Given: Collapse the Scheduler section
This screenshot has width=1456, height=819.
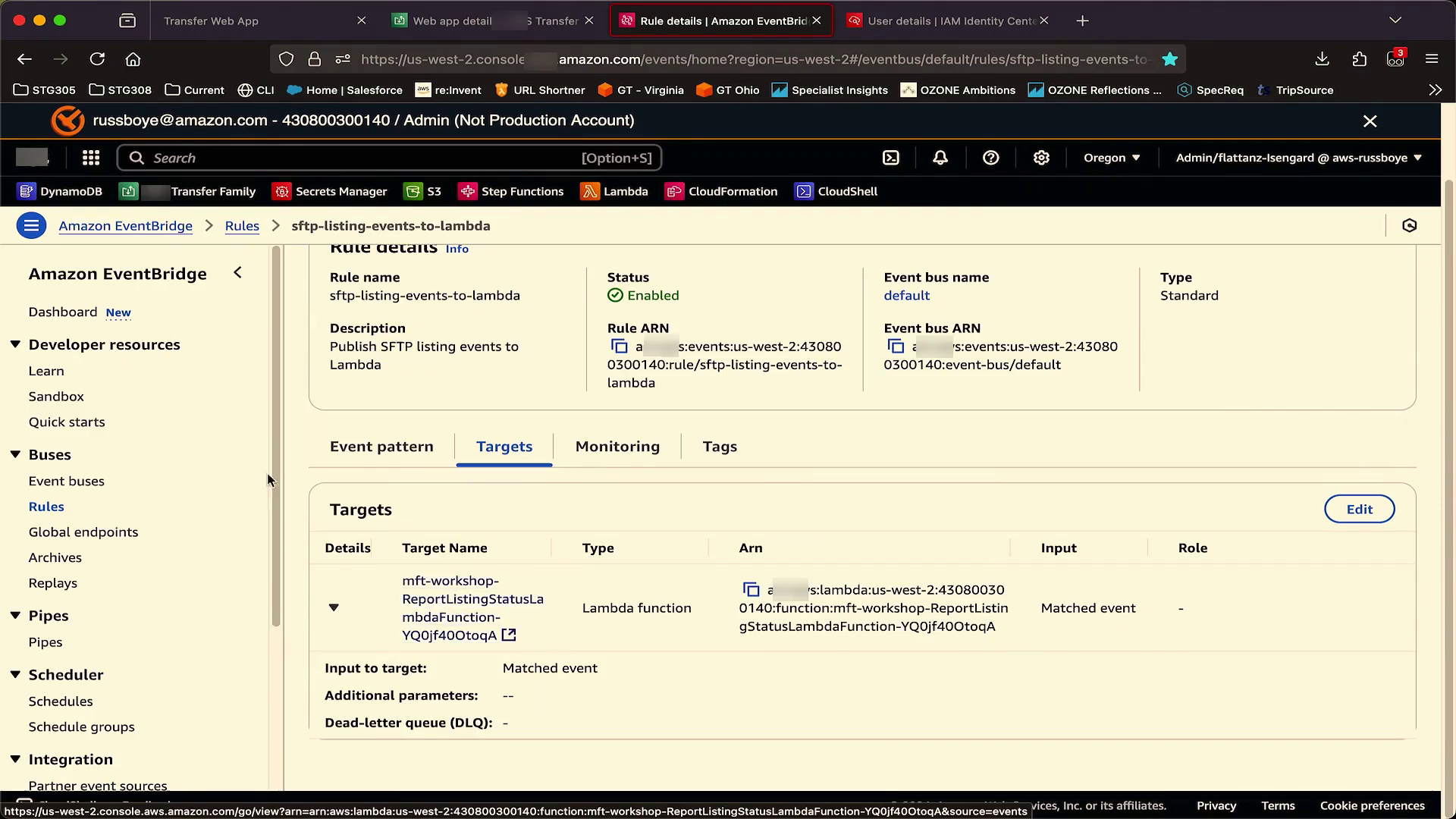Looking at the screenshot, I should click(15, 674).
